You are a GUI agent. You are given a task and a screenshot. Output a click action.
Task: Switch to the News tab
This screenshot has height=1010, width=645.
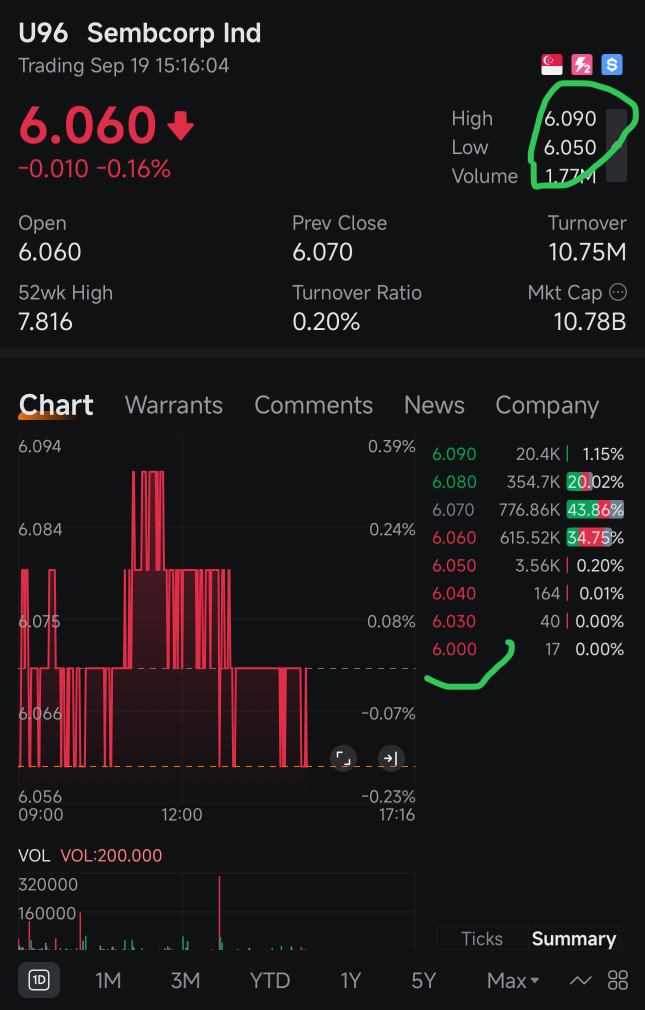(434, 405)
